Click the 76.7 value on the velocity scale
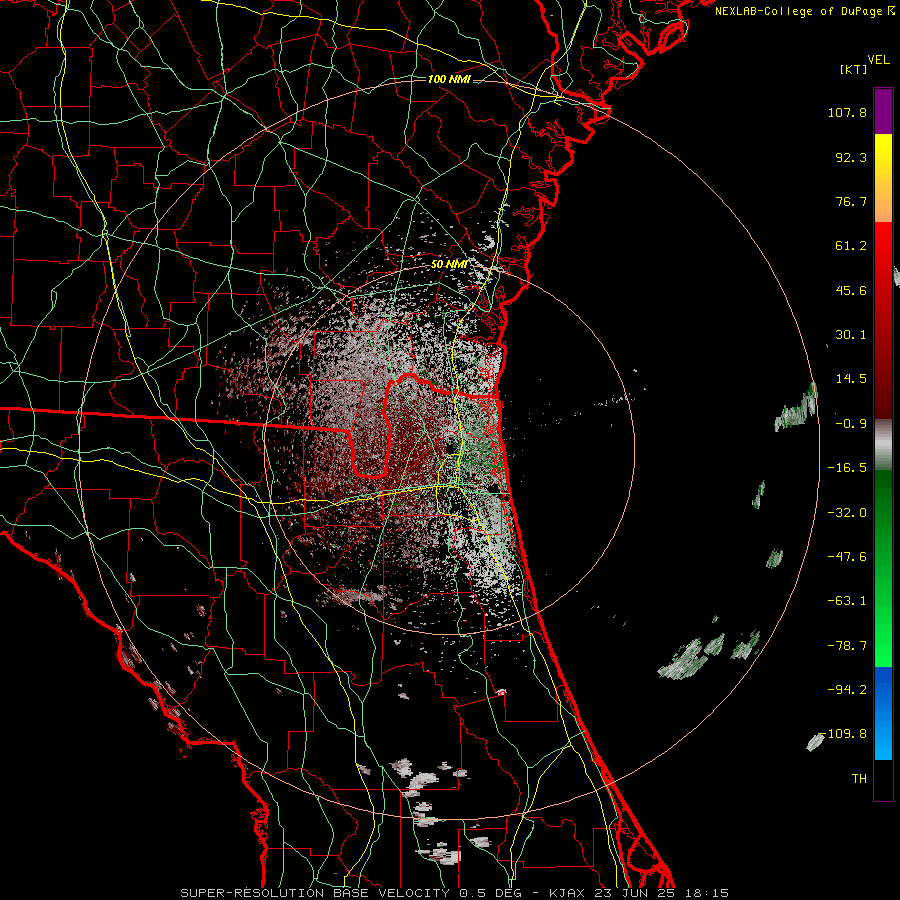 click(x=851, y=201)
